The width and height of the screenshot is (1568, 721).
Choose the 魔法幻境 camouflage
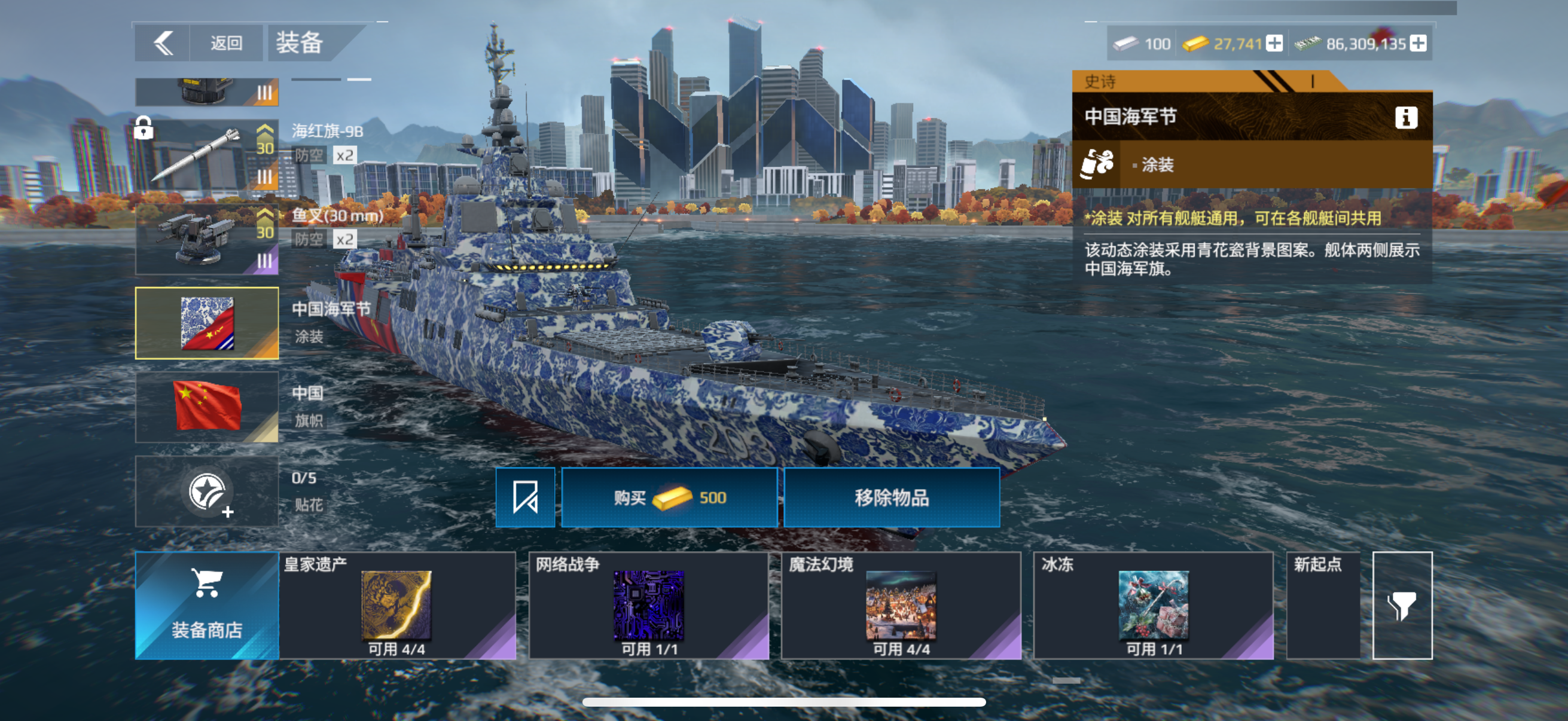(x=901, y=606)
